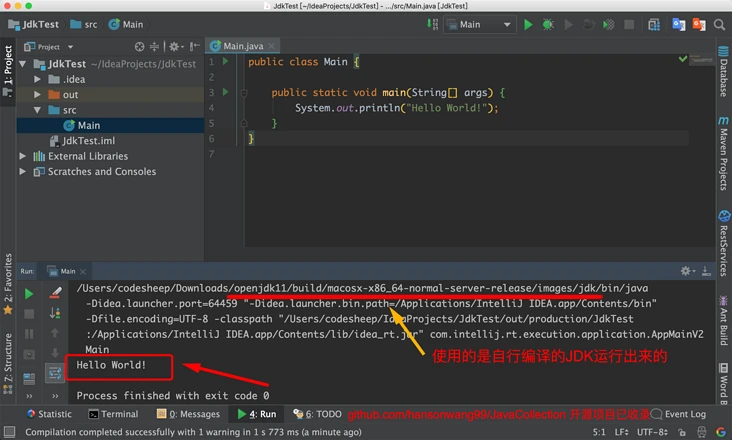Click the green Run button in toolbar

point(528,24)
